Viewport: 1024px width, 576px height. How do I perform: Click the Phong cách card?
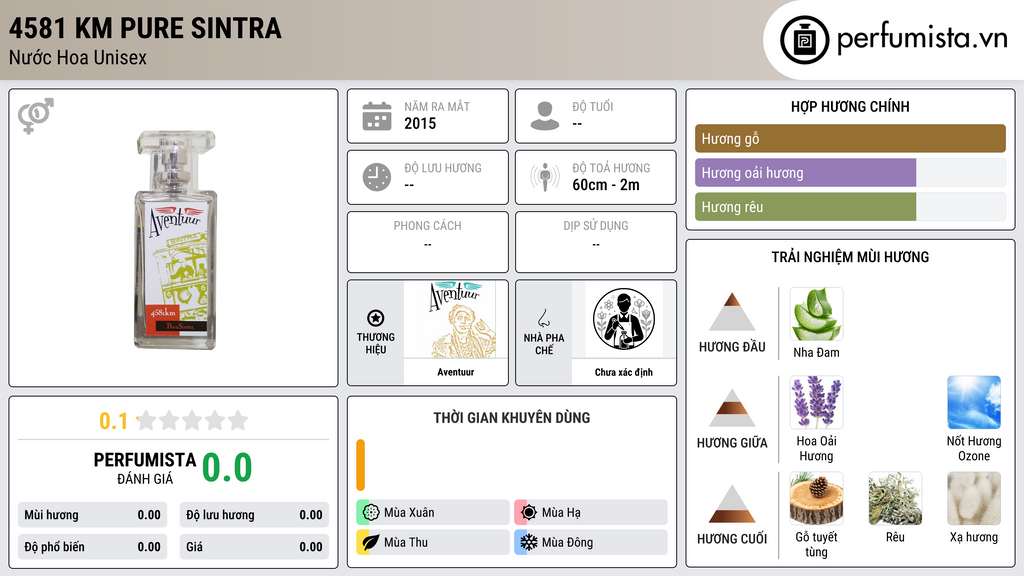428,242
